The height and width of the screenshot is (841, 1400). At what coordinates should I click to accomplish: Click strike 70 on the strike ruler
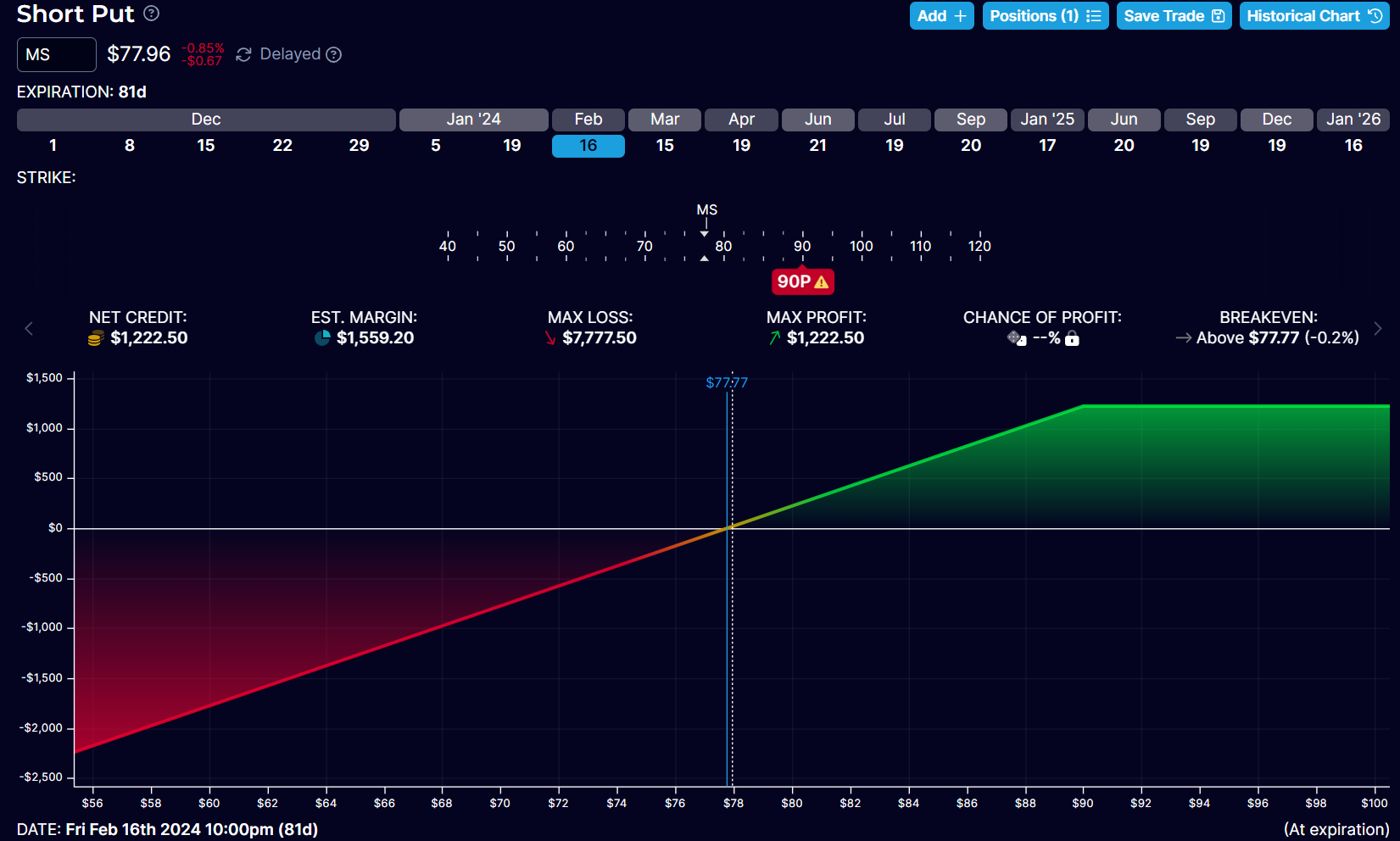[644, 246]
